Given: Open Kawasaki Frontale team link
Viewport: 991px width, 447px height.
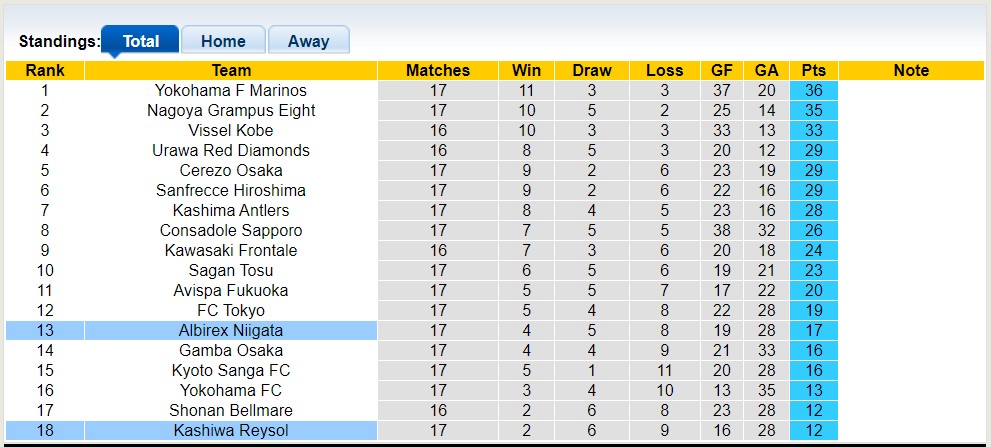Looking at the screenshot, I should (x=231, y=250).
